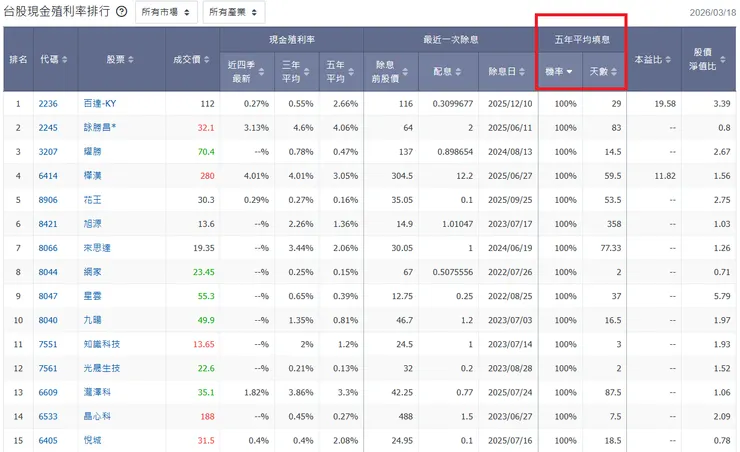This screenshot has width=740, height=452.
Task: Open stock code 6414 link
Action: [48, 176]
